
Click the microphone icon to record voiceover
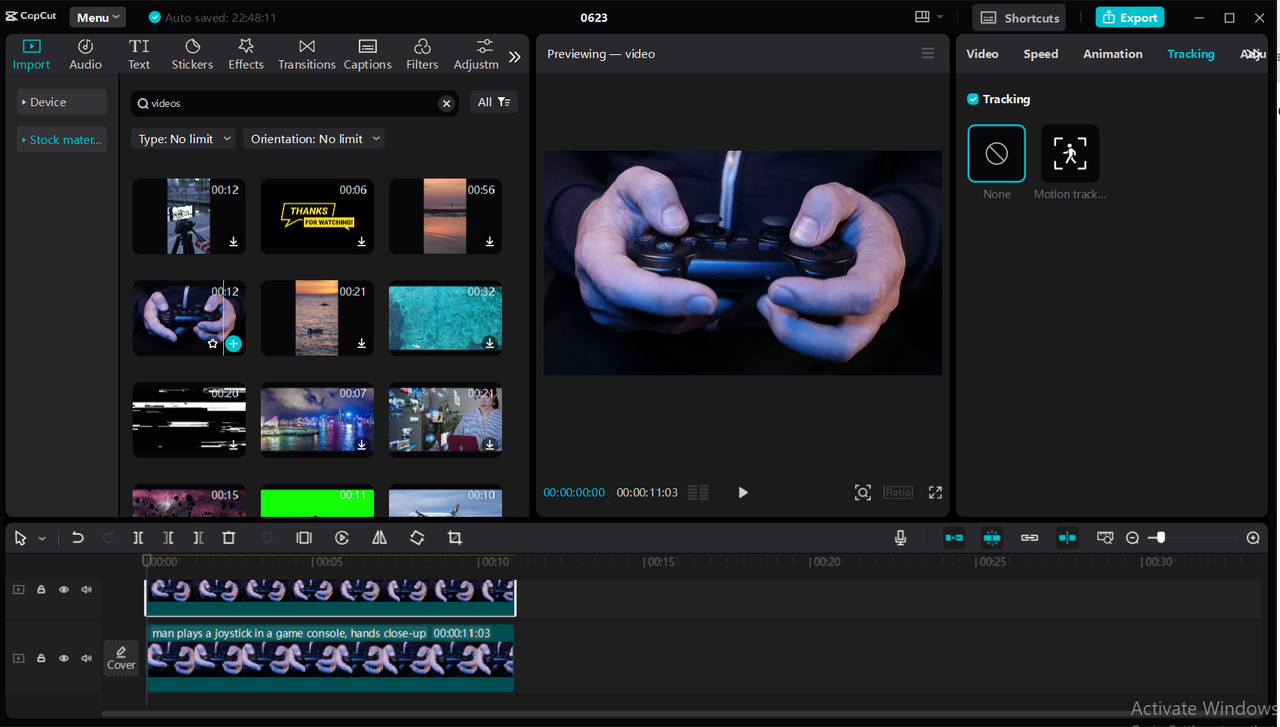tap(900, 537)
